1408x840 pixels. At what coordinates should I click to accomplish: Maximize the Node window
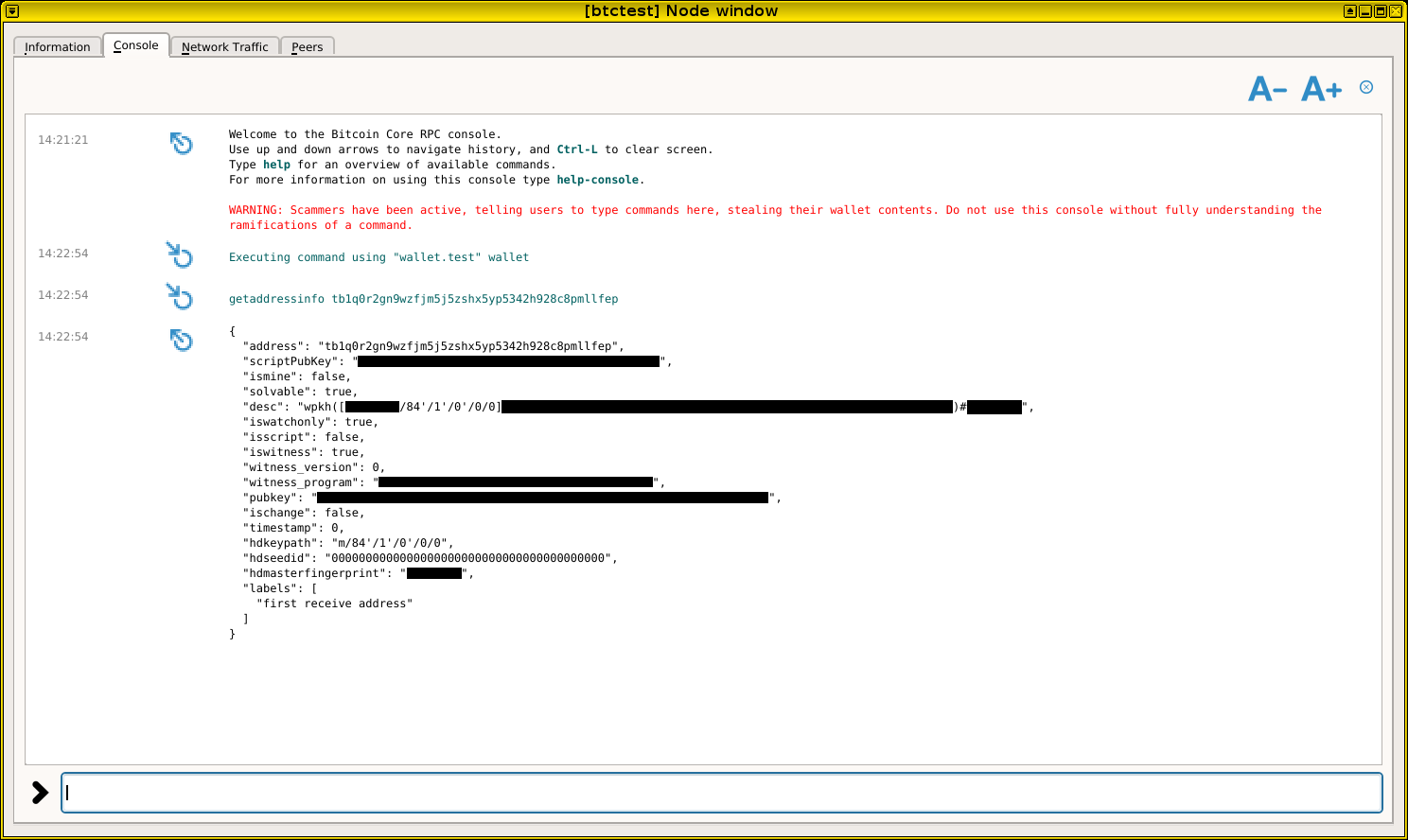pyautogui.click(x=1381, y=11)
